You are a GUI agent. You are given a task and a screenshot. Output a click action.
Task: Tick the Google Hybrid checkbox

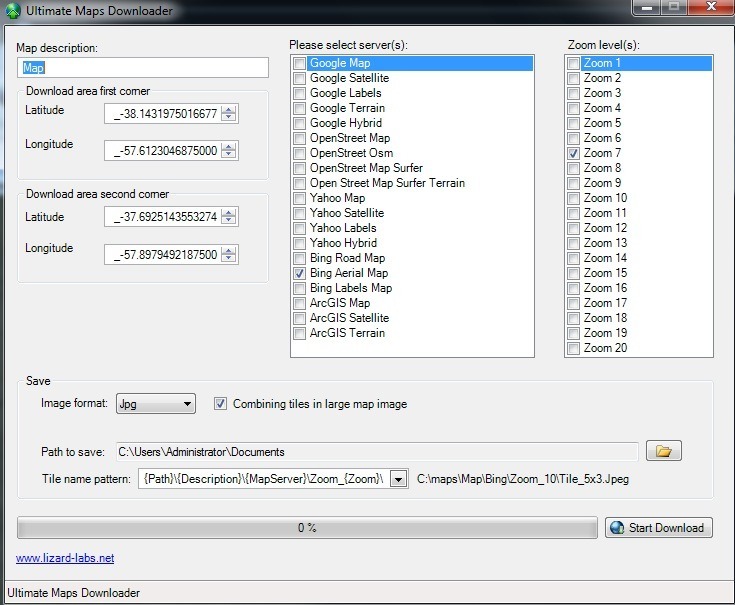299,123
